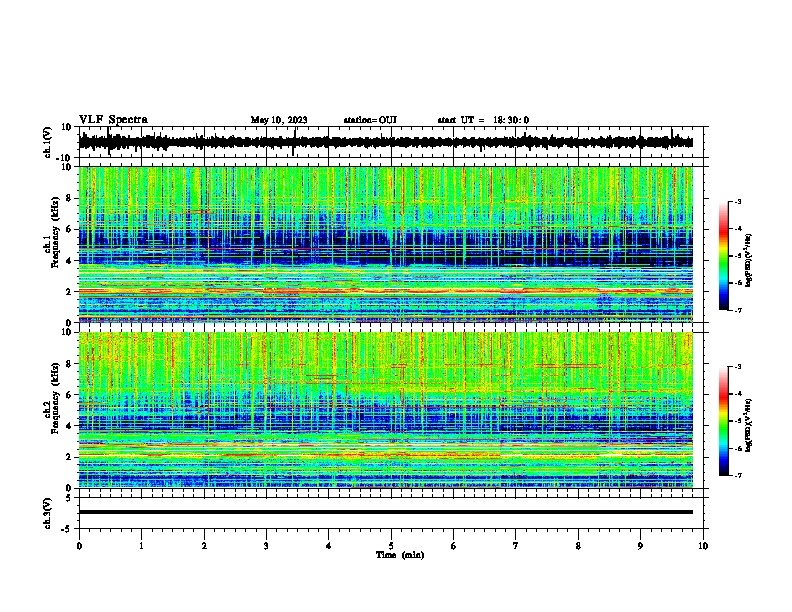Select the "start UT = 18:30:0" header text
Image resolution: width=792 pixels, height=612 pixels.
point(483,120)
